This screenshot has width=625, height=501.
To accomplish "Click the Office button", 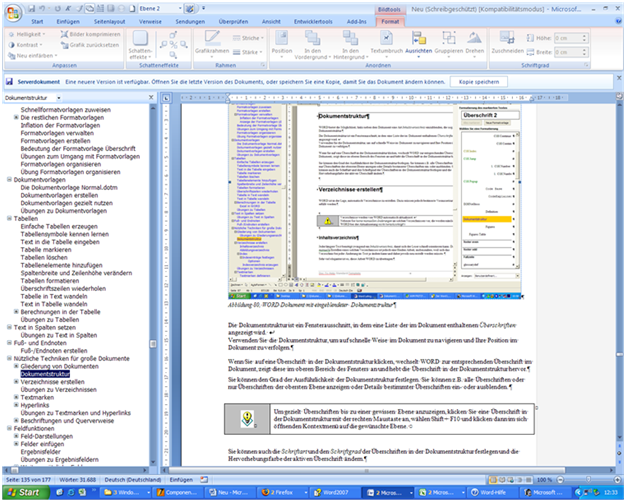I will click(x=12, y=11).
